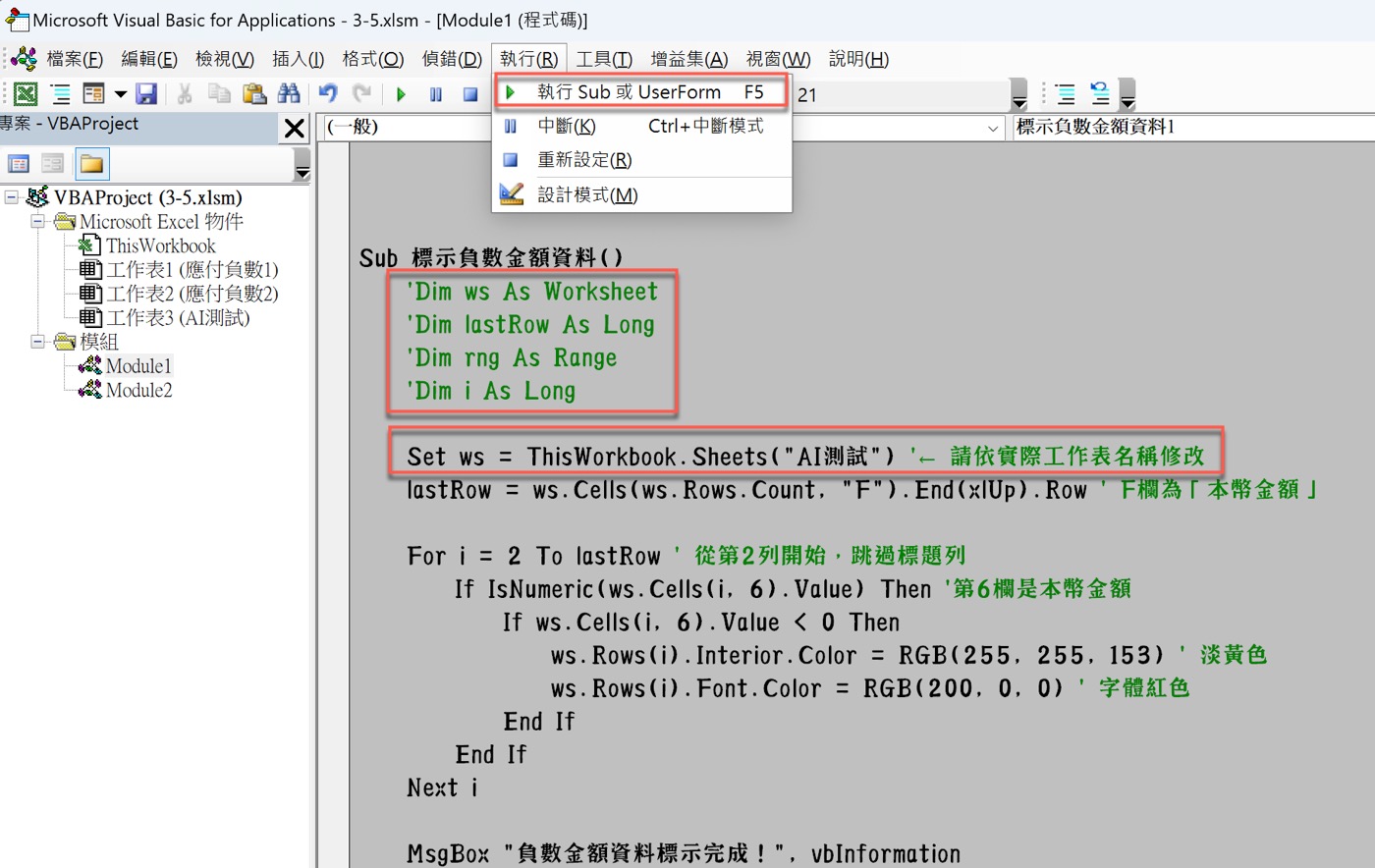Open the object dropdown showing (一般)
Viewport: 1375px width, 868px height.
click(x=992, y=128)
